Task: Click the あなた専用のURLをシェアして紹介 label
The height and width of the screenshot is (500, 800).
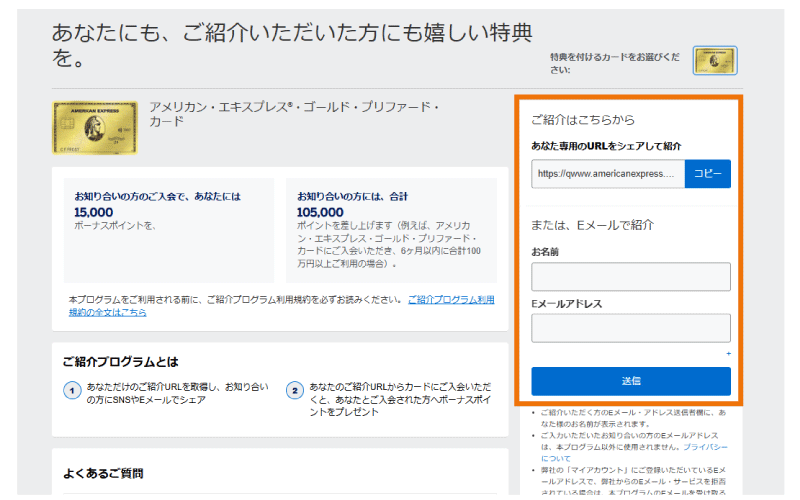Action: [x=606, y=146]
